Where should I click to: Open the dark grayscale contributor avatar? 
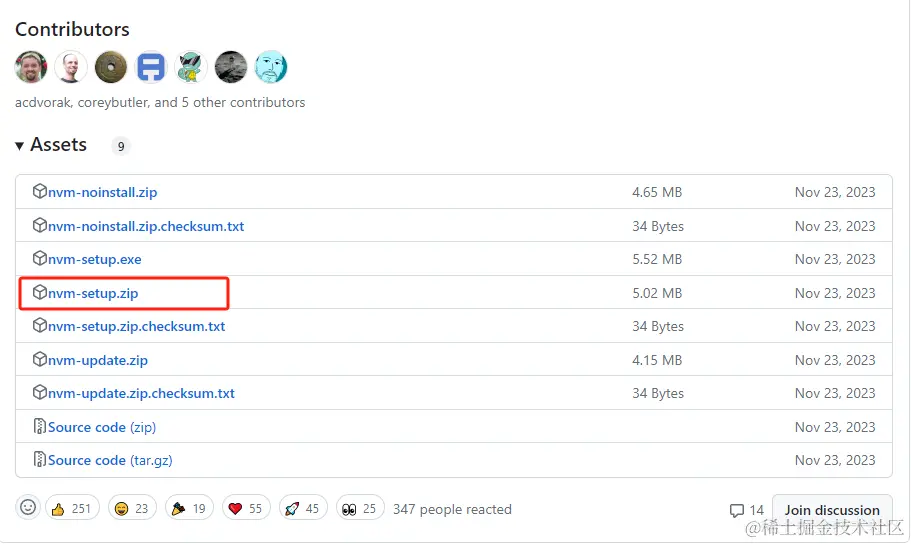click(x=231, y=67)
